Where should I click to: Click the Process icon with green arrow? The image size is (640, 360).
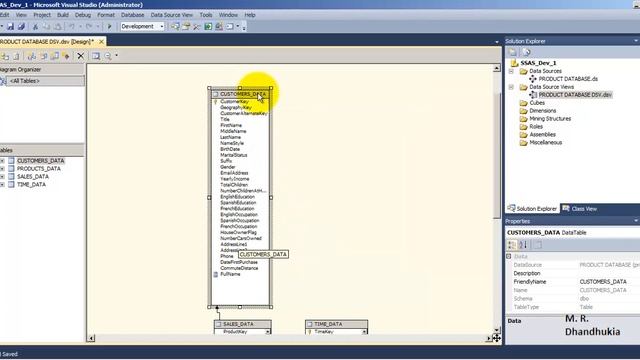[x=208, y=27]
